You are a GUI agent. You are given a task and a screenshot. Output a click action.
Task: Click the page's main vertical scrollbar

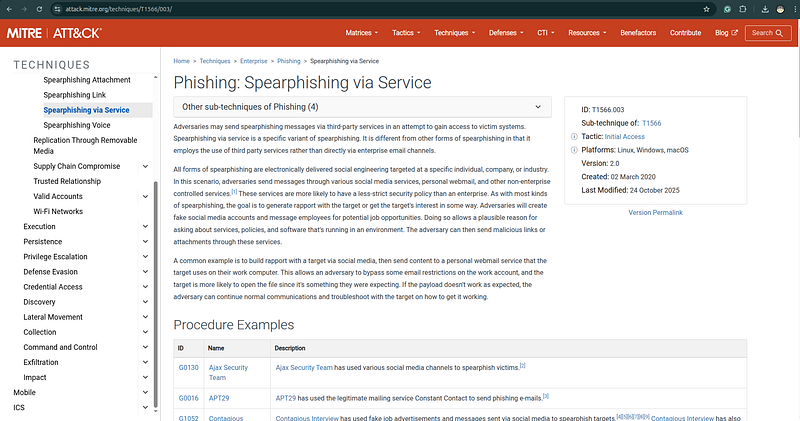(x=797, y=92)
